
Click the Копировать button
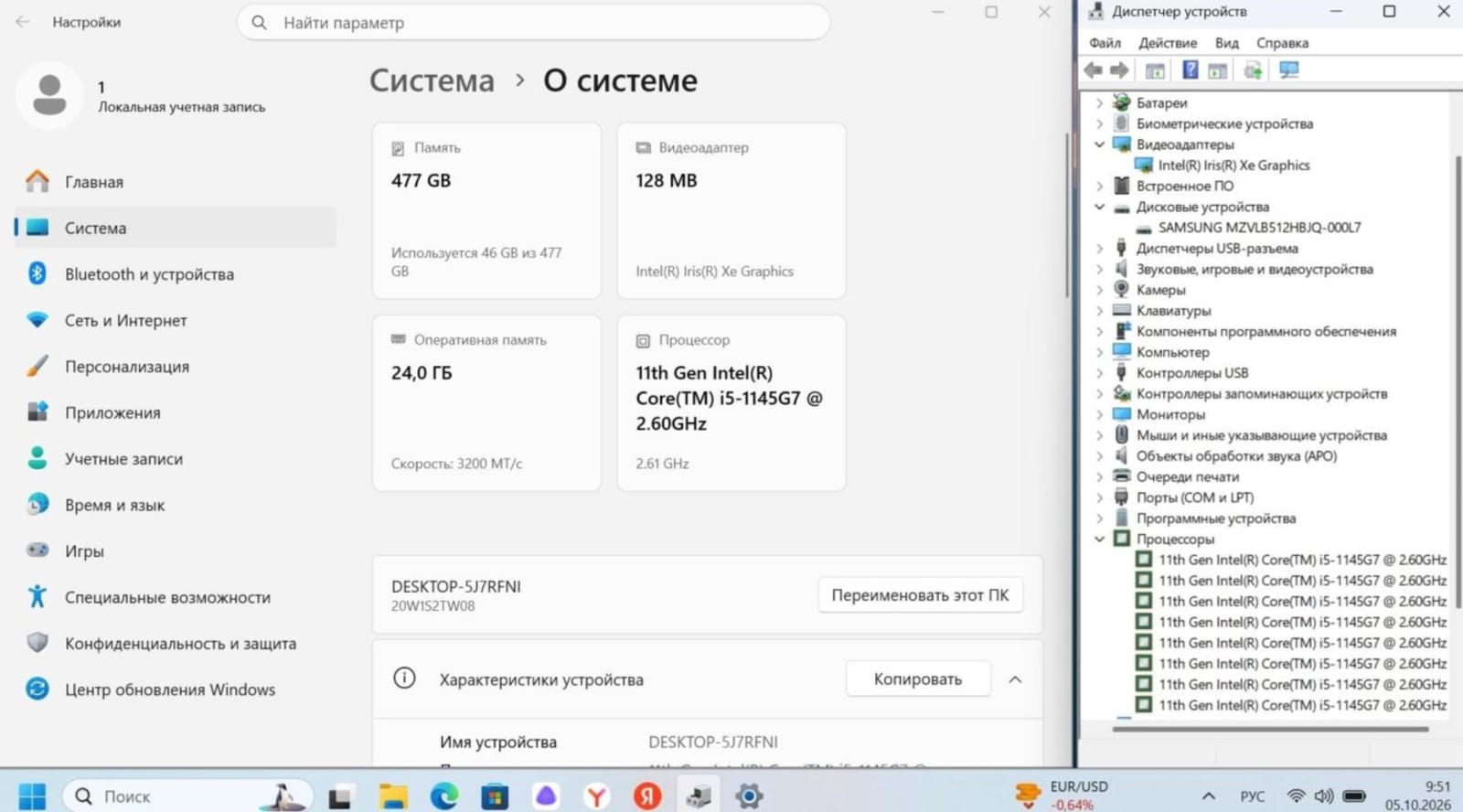click(x=918, y=679)
